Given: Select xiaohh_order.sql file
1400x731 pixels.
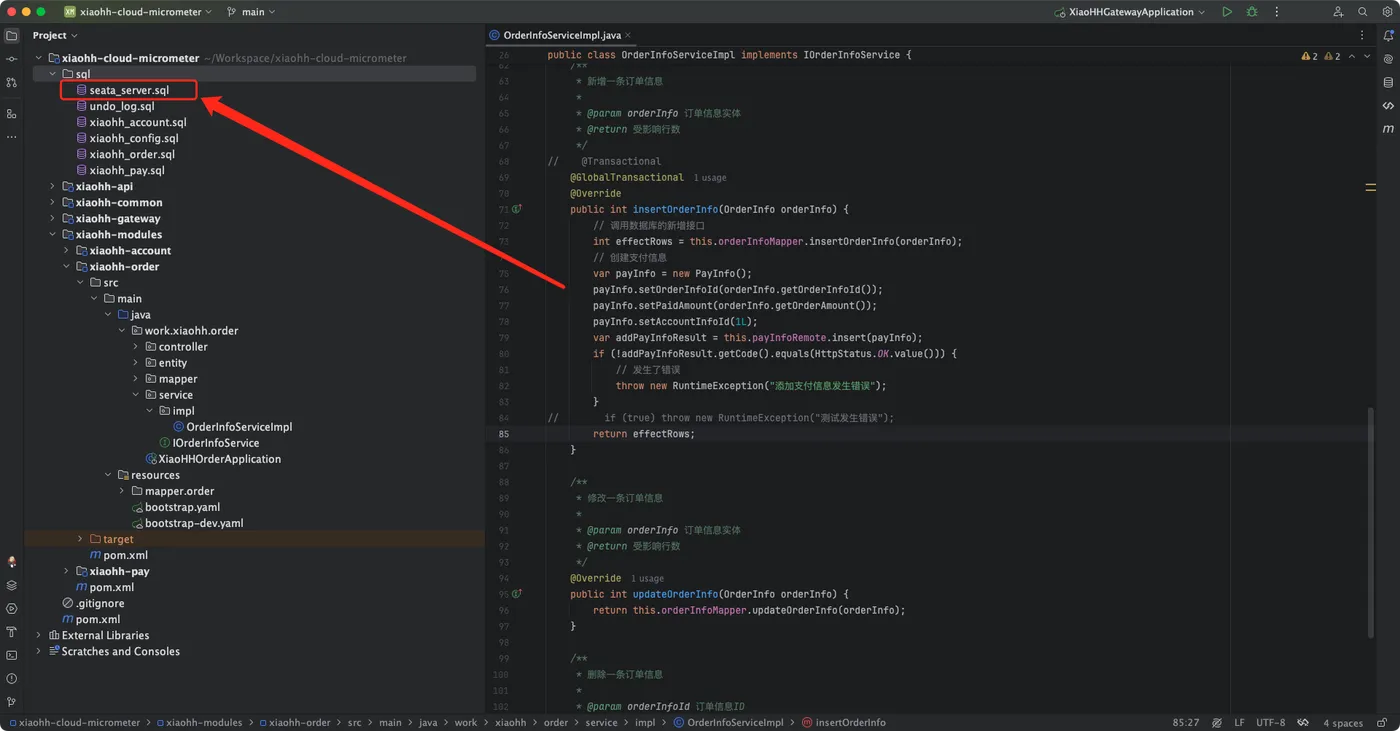Looking at the screenshot, I should click(132, 154).
